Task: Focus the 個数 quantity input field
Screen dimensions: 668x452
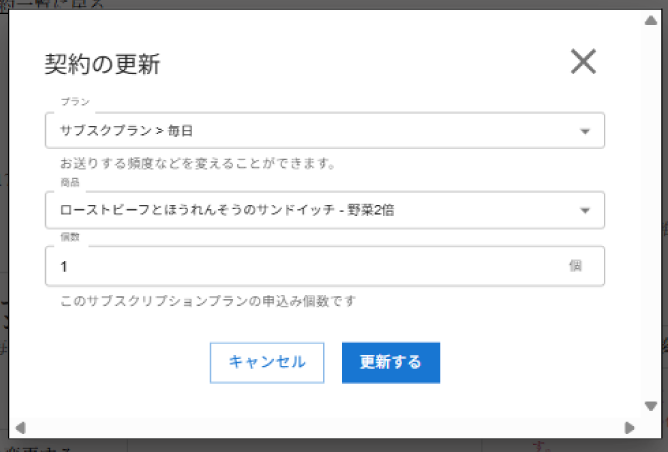Action: pyautogui.click(x=300, y=266)
